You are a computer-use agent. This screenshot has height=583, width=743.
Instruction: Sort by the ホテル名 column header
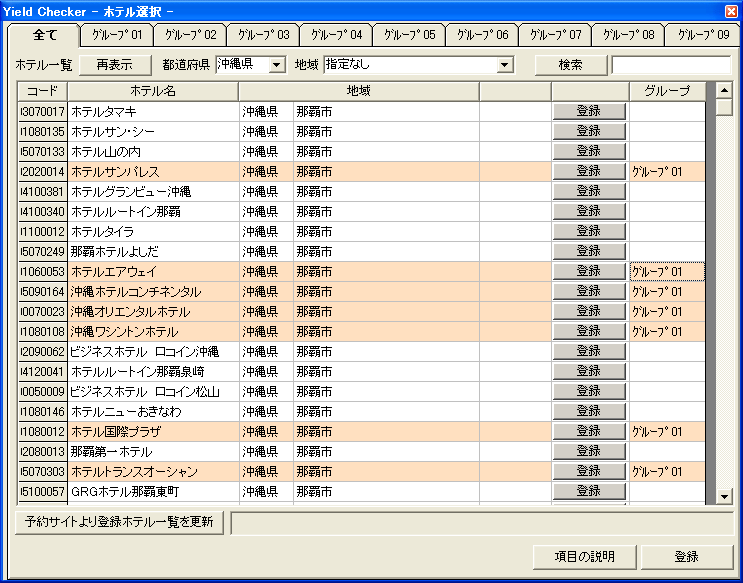(x=152, y=91)
